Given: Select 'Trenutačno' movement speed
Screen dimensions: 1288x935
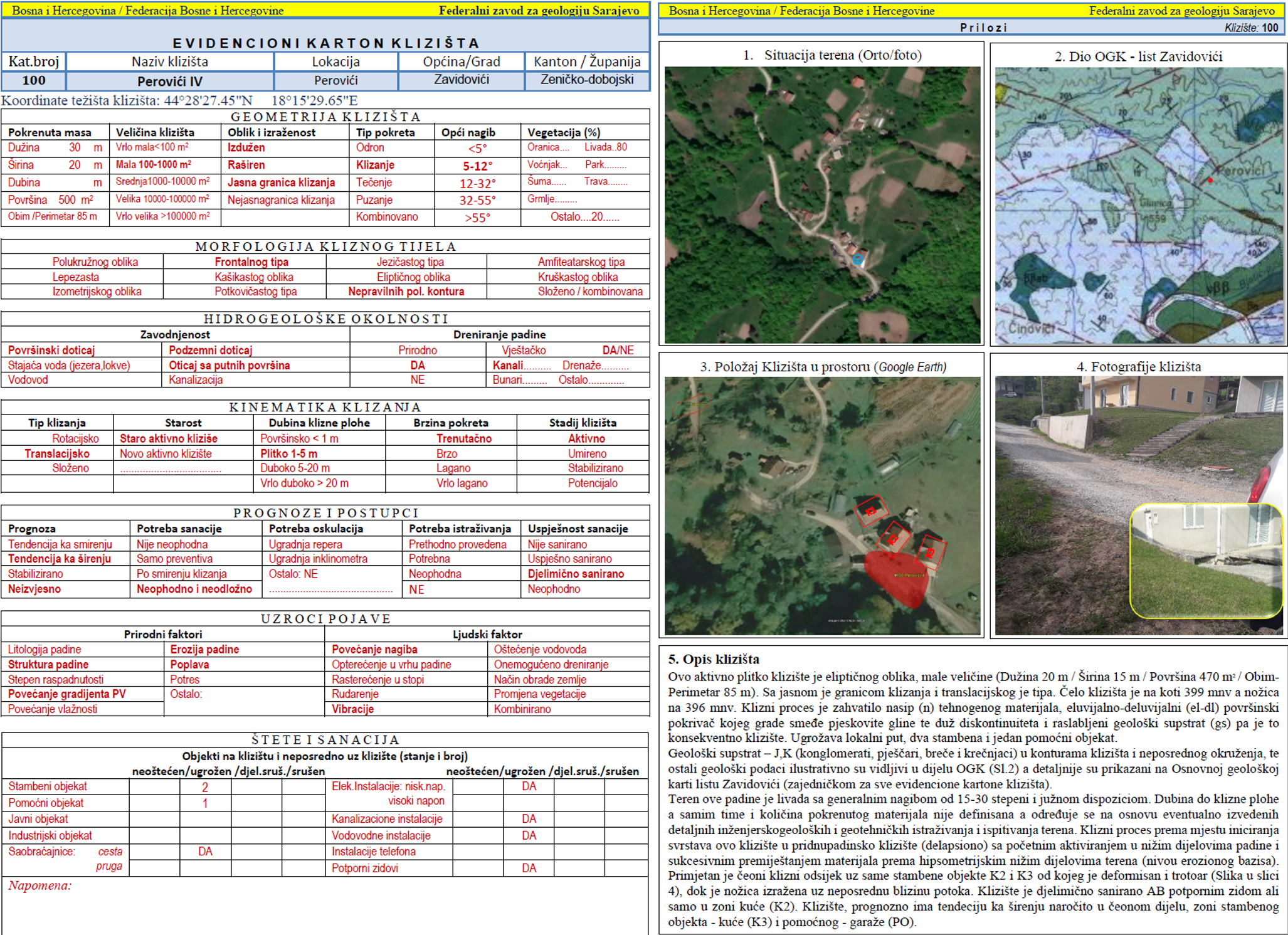Looking at the screenshot, I should (464, 438).
